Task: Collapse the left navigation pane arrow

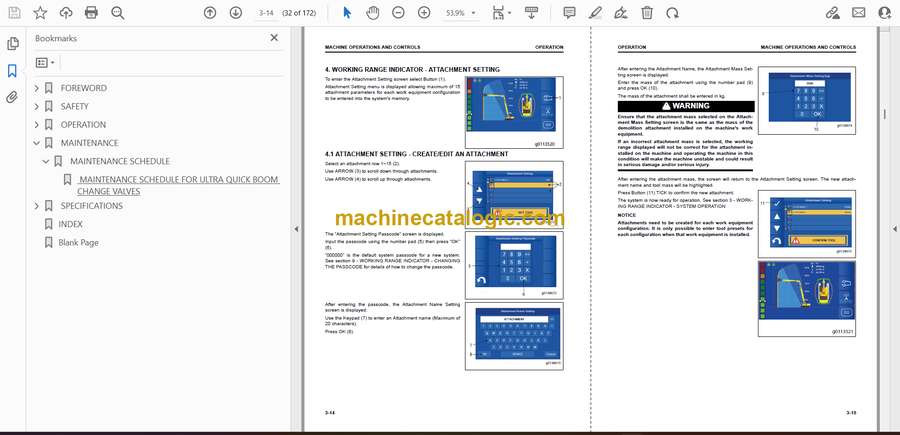Action: pos(296,229)
